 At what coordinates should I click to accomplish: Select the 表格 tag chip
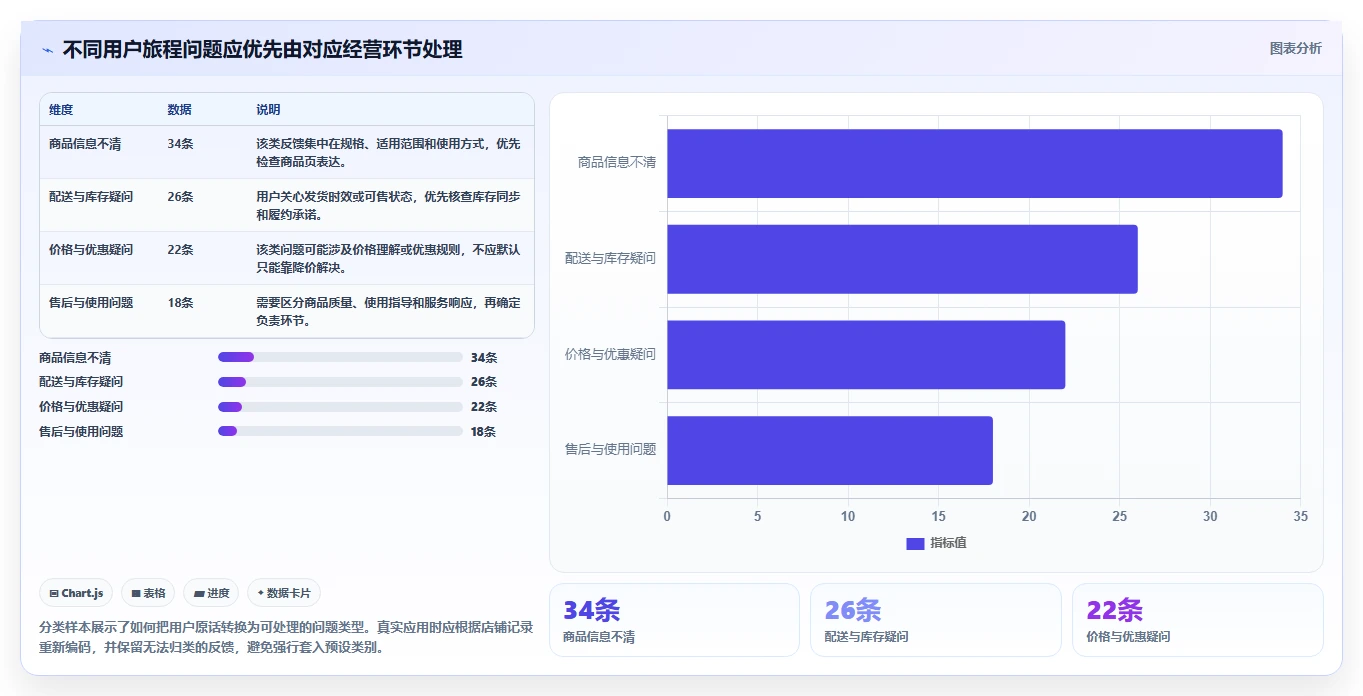[x=148, y=593]
